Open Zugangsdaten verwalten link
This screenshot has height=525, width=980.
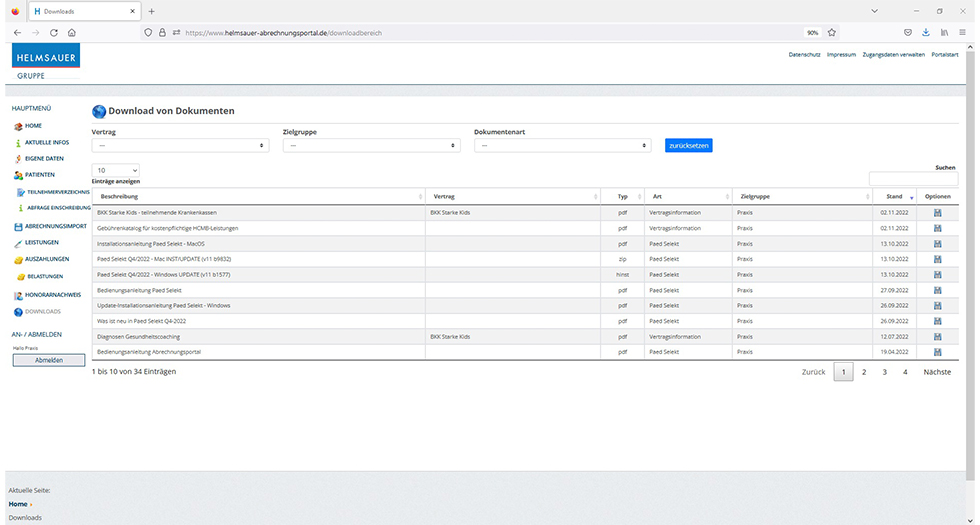click(894, 55)
